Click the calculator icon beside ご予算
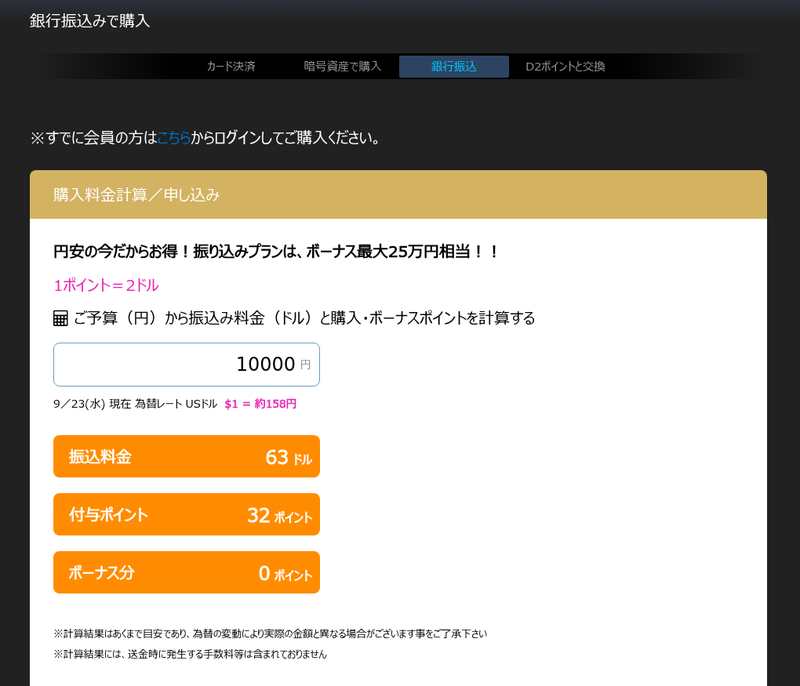This screenshot has height=686, width=800. pyautogui.click(x=60, y=318)
